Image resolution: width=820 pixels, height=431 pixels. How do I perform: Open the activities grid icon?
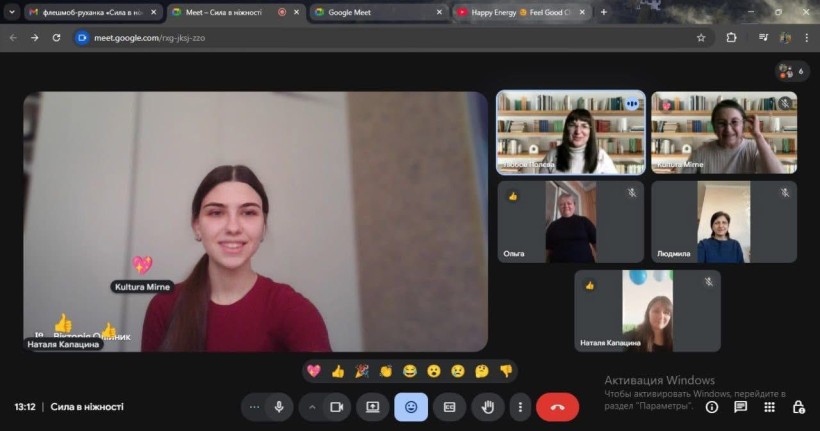(x=769, y=407)
